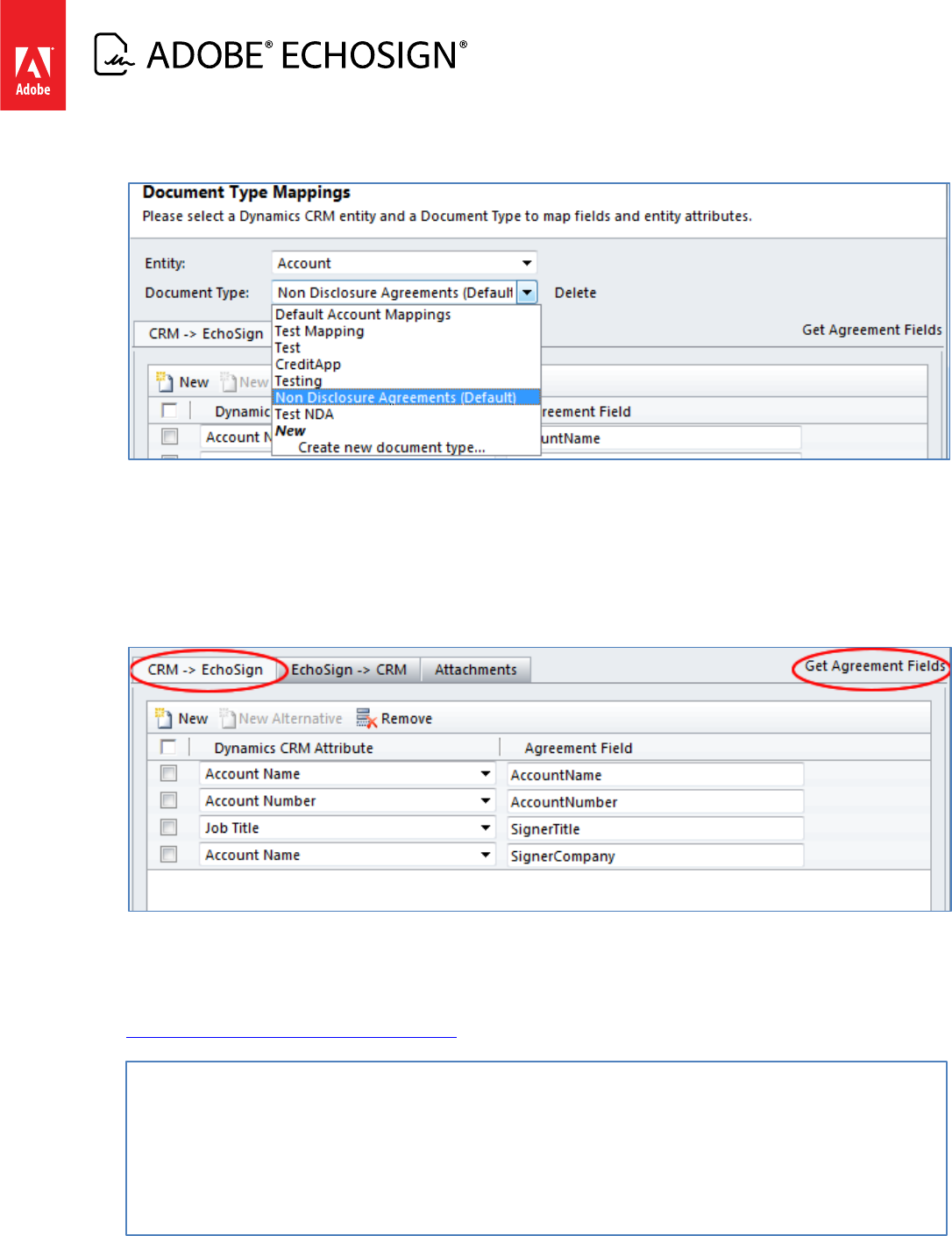This screenshot has height=1236, width=952.
Task: Click the EchoSign signature document logo icon
Action: (115, 54)
